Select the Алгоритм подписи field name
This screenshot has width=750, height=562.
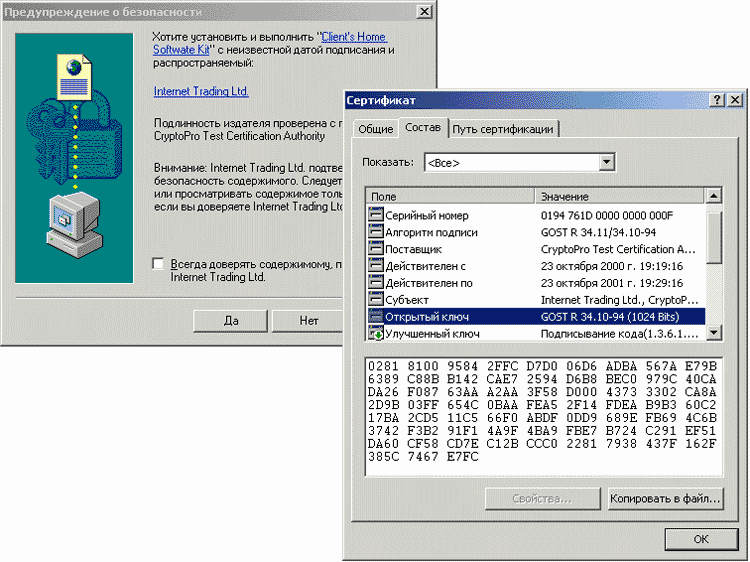coord(431,232)
